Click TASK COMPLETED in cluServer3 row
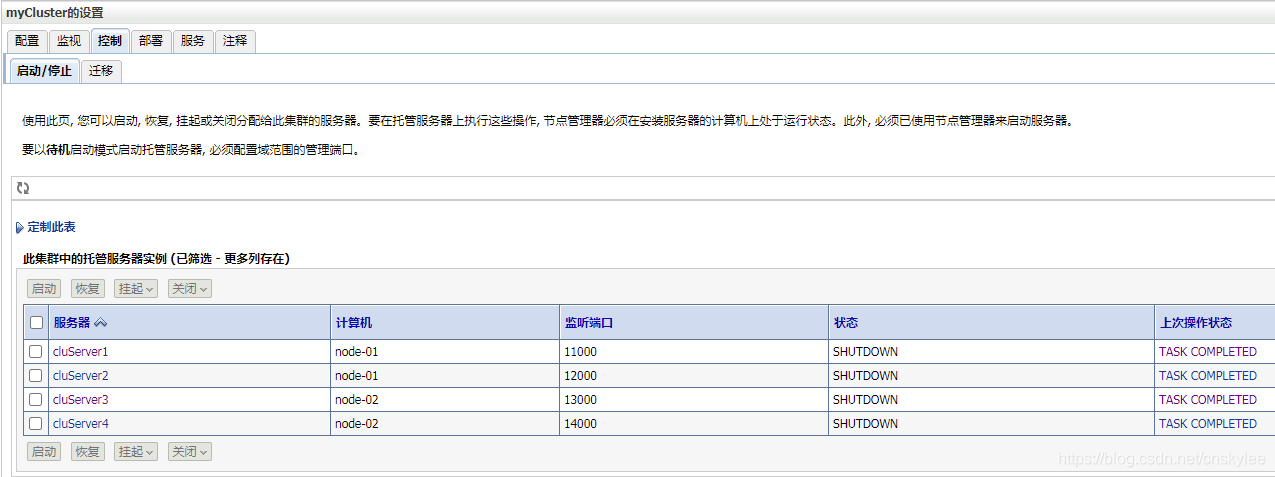The width and height of the screenshot is (1275, 477). (x=1208, y=400)
